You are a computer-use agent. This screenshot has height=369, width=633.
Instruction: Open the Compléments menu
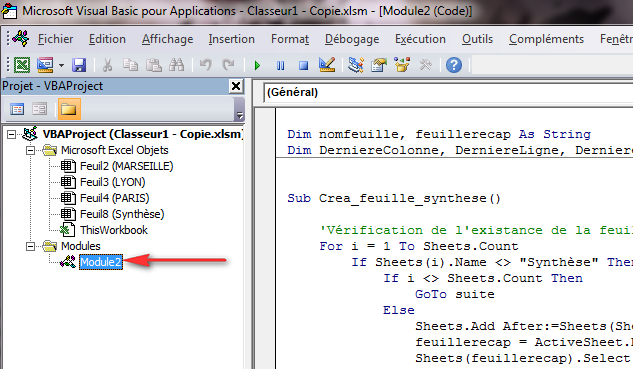point(546,39)
